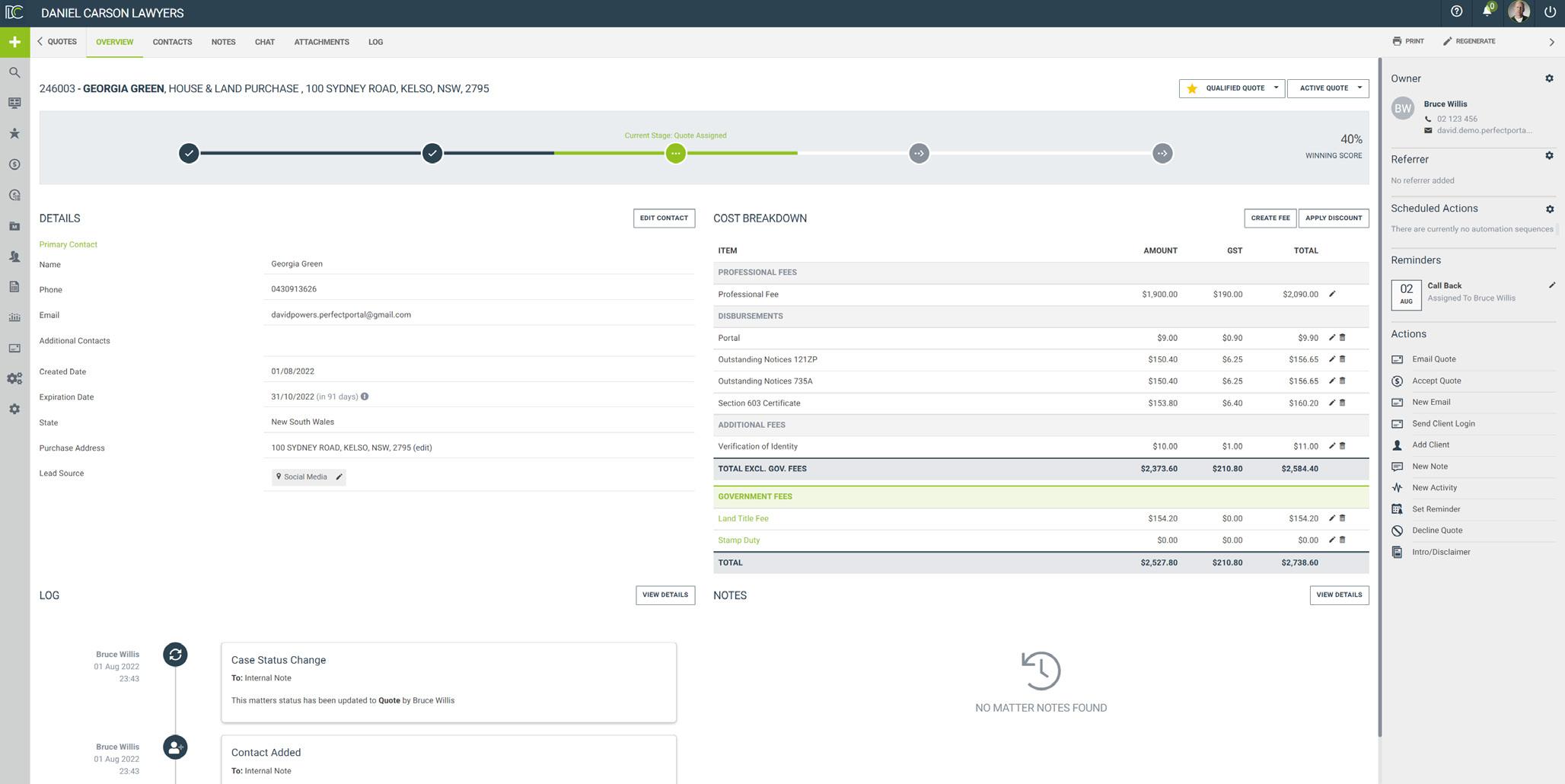Switch to the Overview tab
Screen dimensions: 1565x784
[114, 42]
